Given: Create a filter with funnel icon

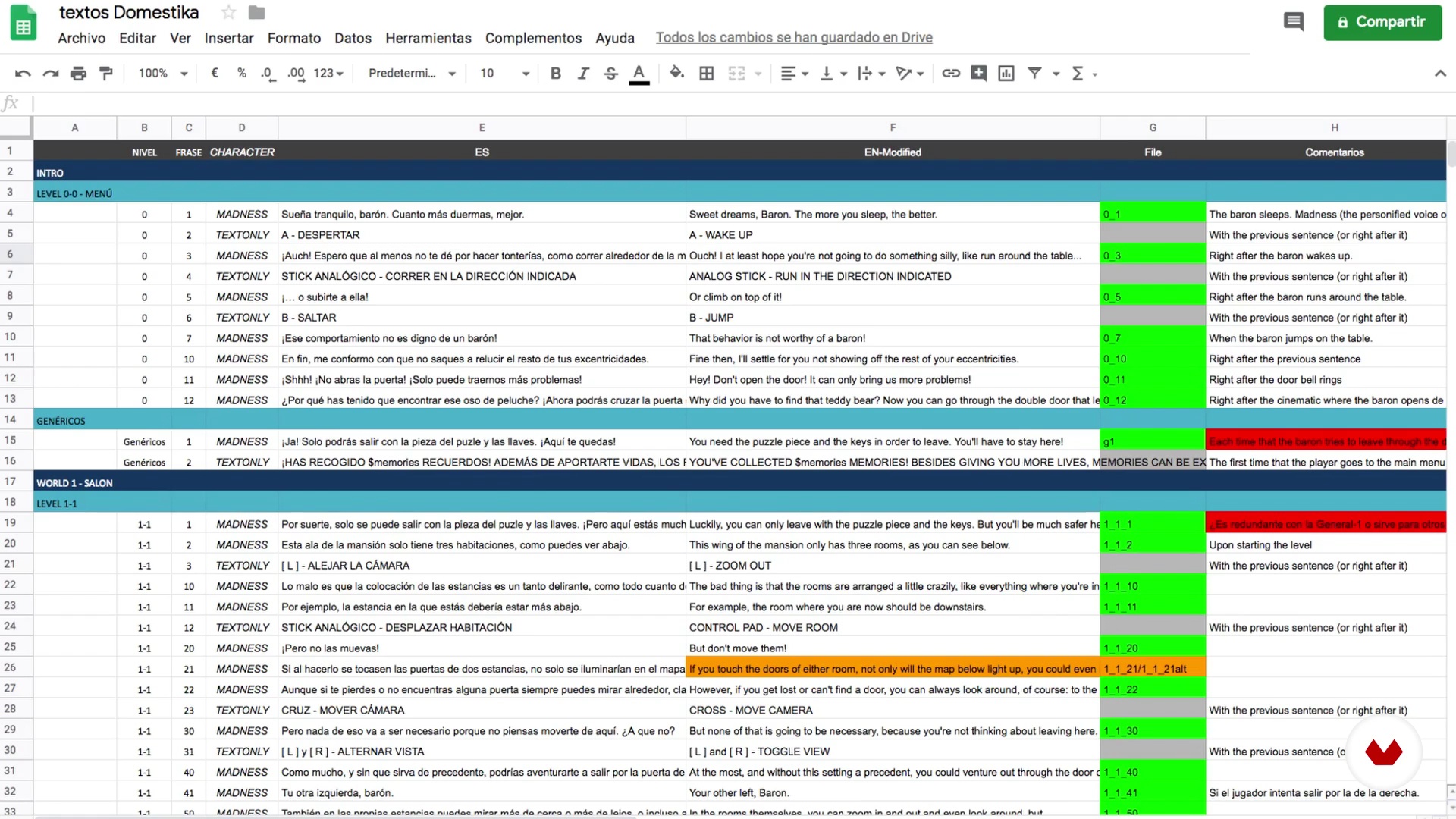Looking at the screenshot, I should (1034, 74).
